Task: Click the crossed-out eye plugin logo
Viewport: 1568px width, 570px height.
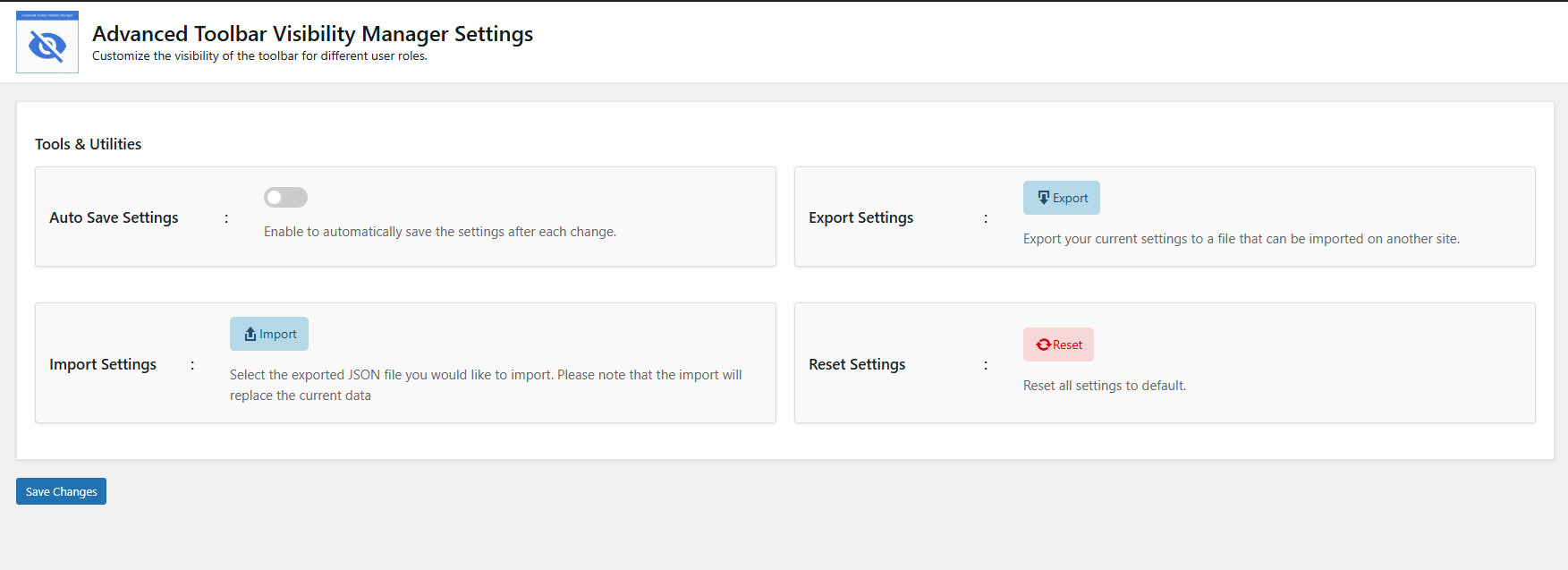Action: [x=47, y=45]
